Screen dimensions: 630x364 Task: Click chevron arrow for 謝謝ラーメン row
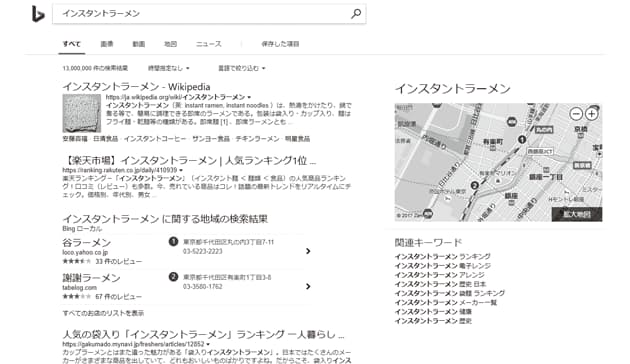coord(308,286)
